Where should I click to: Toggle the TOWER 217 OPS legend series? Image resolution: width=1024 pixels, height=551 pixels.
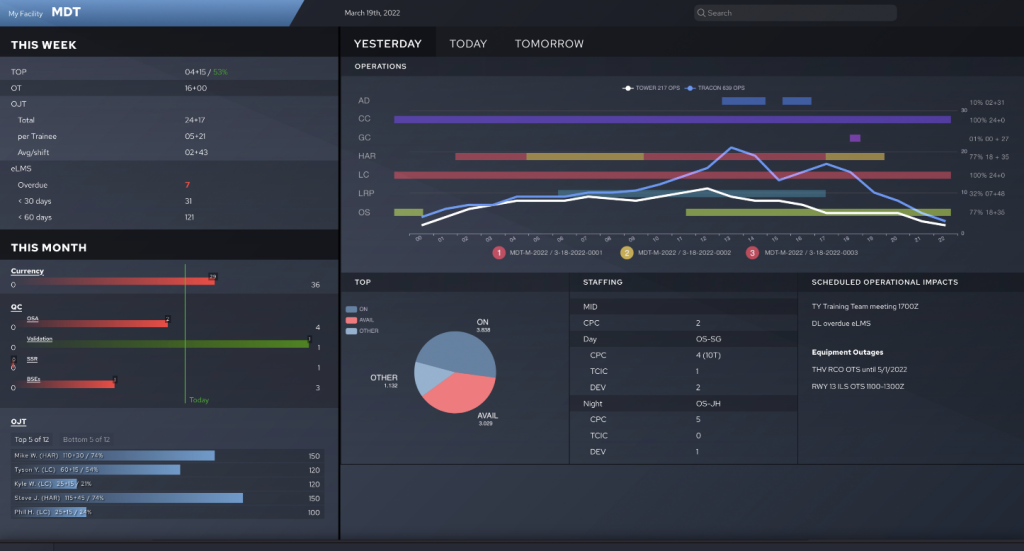650,88
